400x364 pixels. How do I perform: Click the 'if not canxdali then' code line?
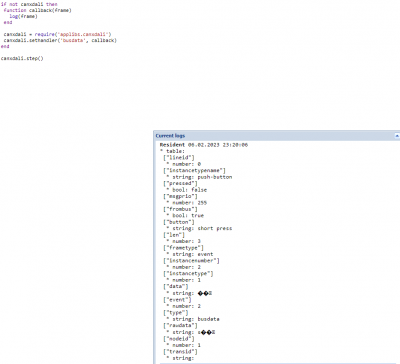point(29,4)
